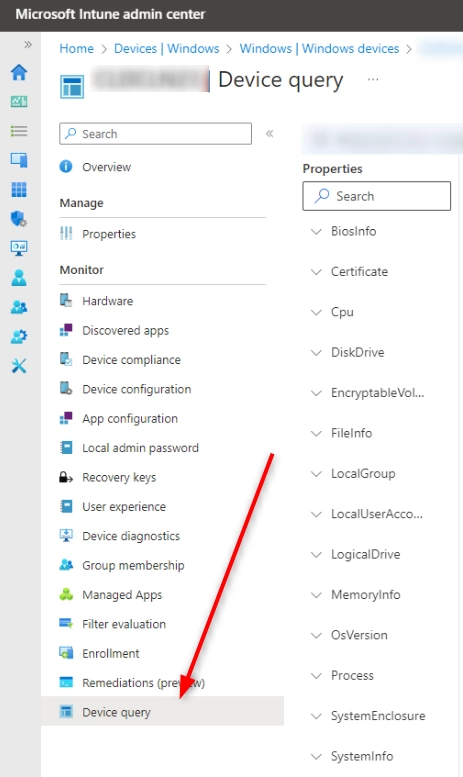The image size is (463, 777).
Task: Focus the device menu Search box
Action: (x=155, y=134)
